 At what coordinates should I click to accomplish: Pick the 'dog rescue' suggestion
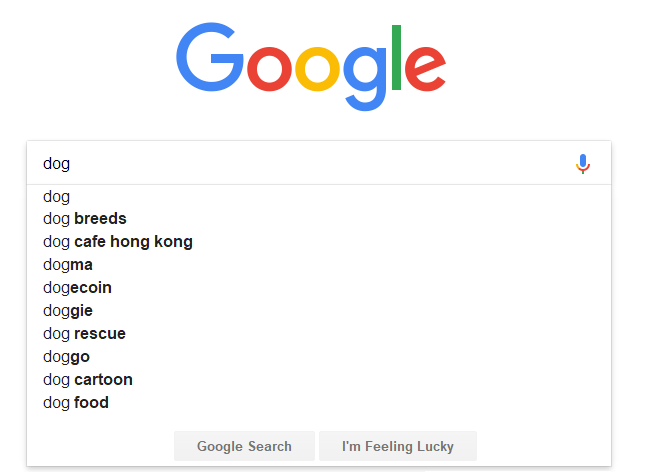coord(84,334)
